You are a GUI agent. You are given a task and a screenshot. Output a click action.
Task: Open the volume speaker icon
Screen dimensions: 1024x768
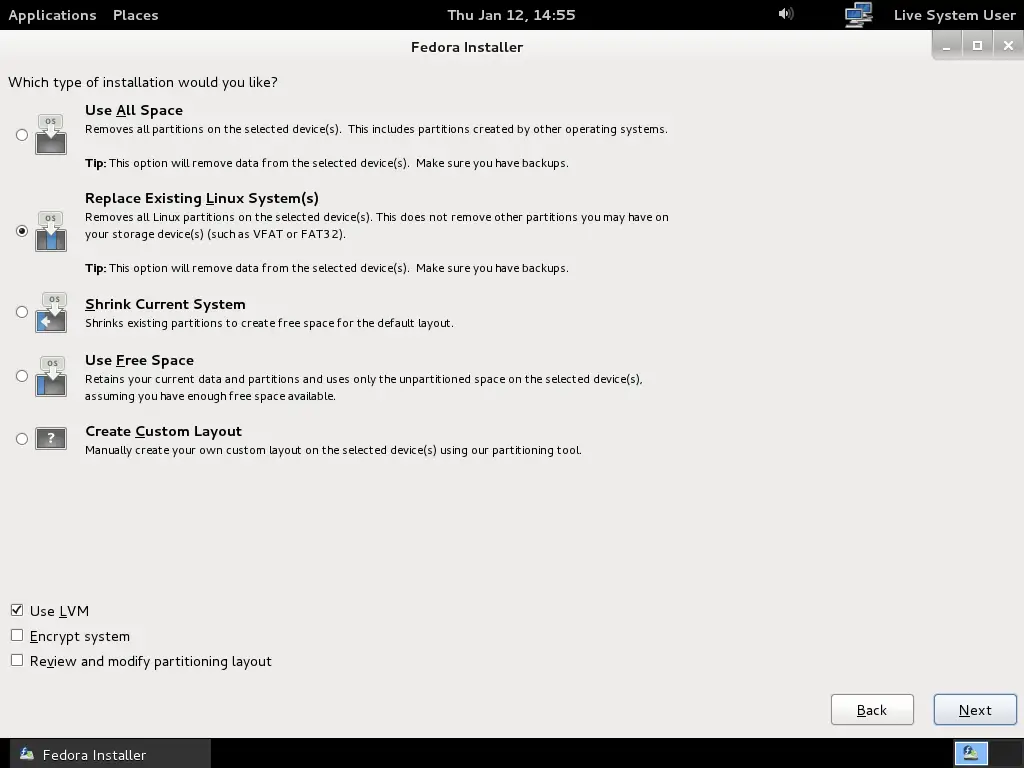tap(786, 14)
